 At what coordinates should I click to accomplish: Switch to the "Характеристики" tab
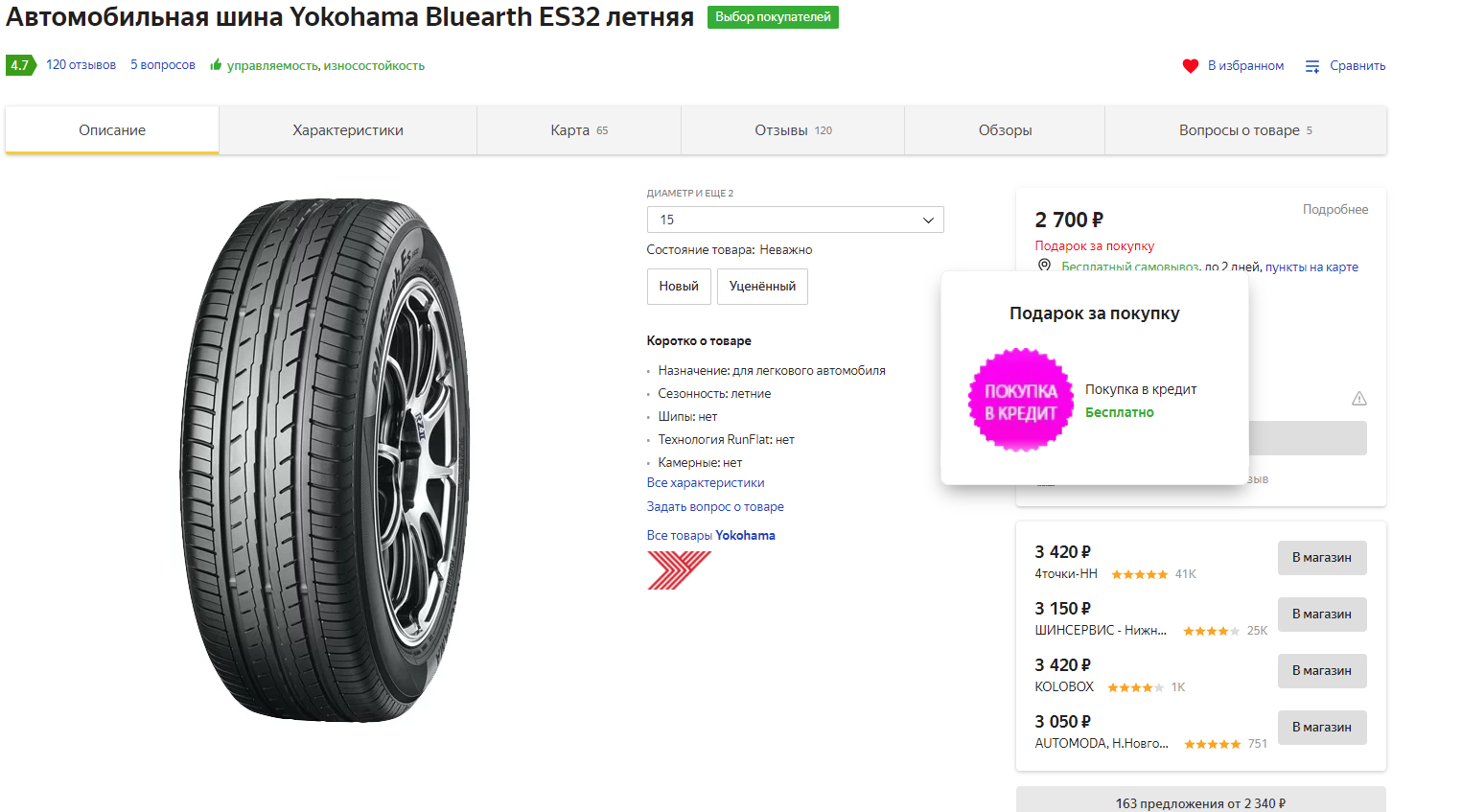tap(348, 130)
